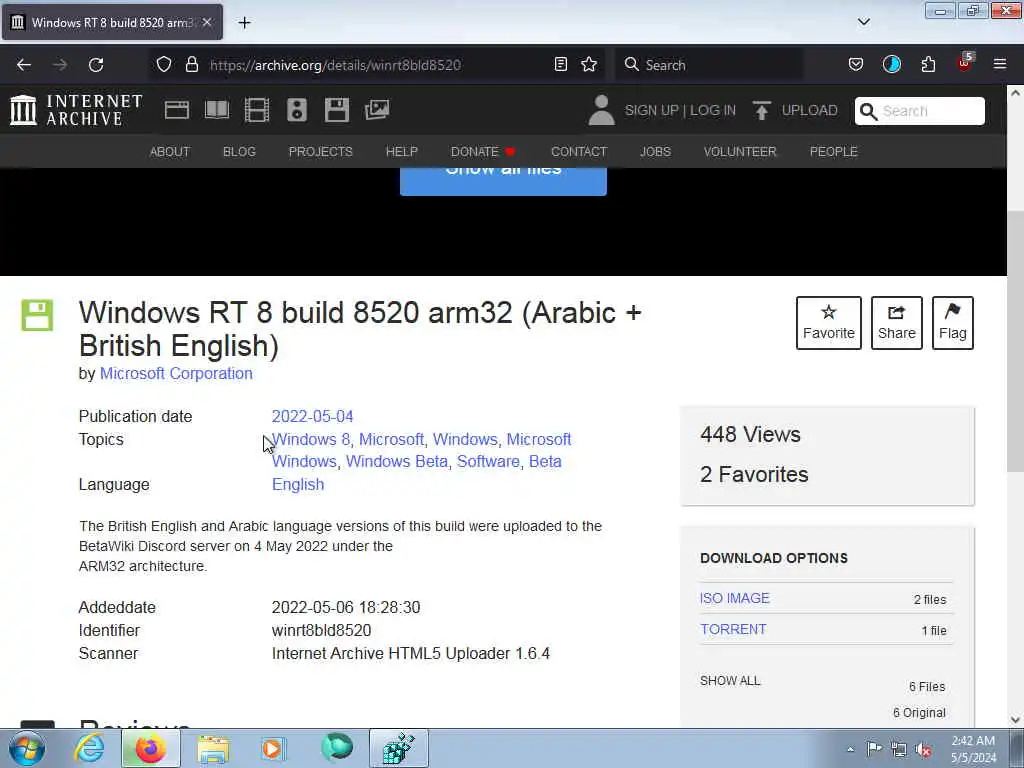Open the Save to Pocket icon

coord(856,64)
